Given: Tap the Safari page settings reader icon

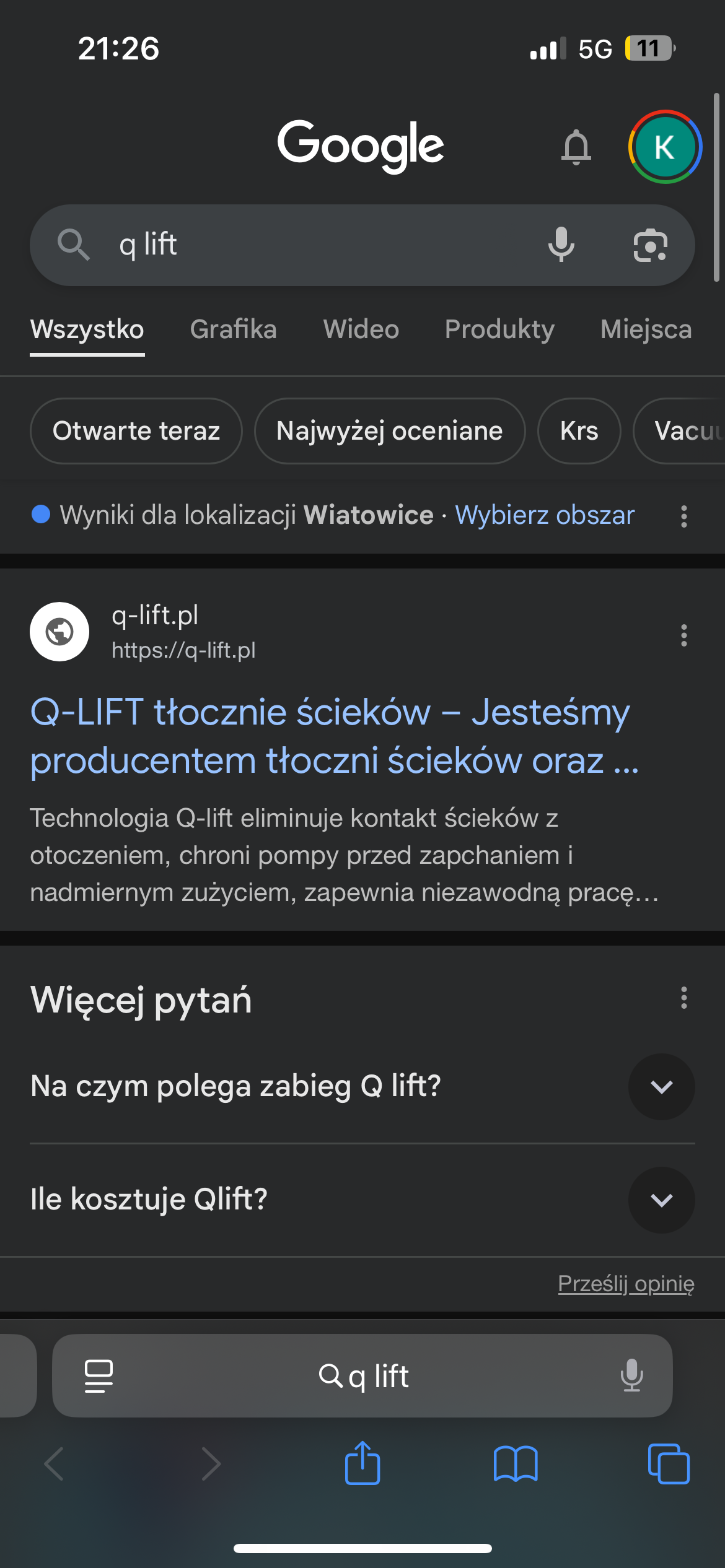Looking at the screenshot, I should pyautogui.click(x=99, y=1376).
